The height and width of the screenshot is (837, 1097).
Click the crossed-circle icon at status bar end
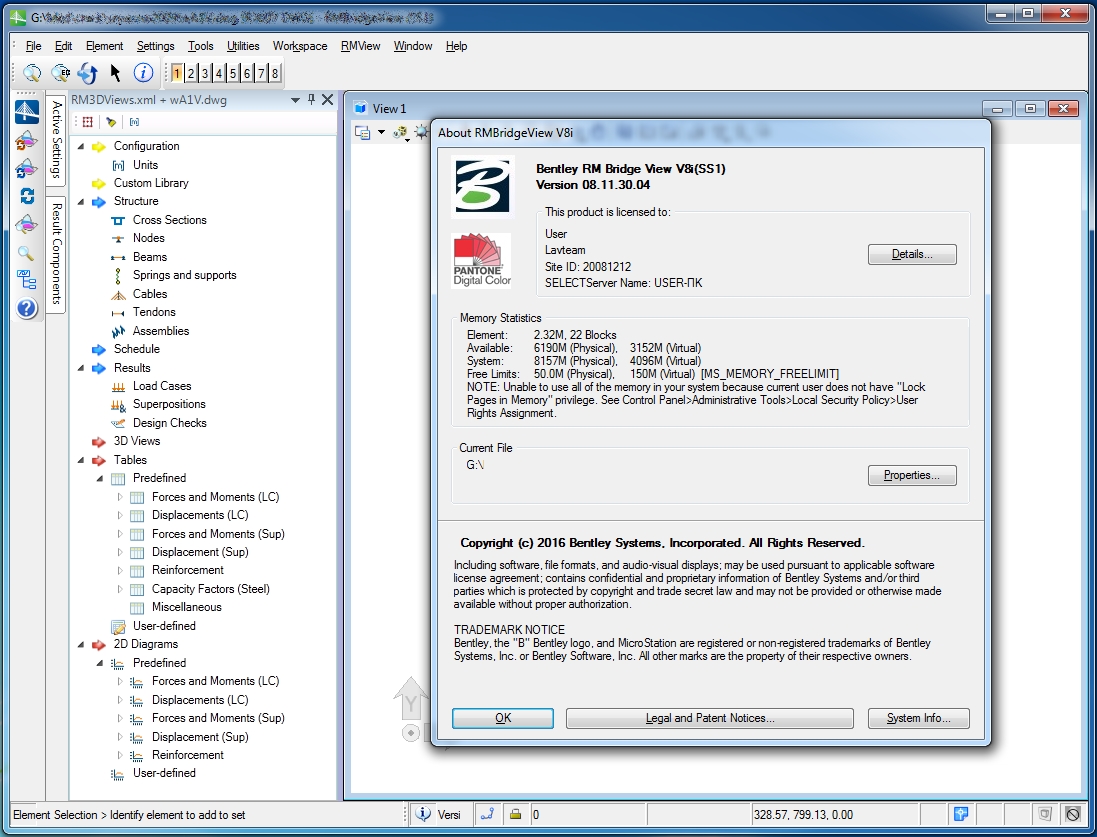tap(1073, 814)
